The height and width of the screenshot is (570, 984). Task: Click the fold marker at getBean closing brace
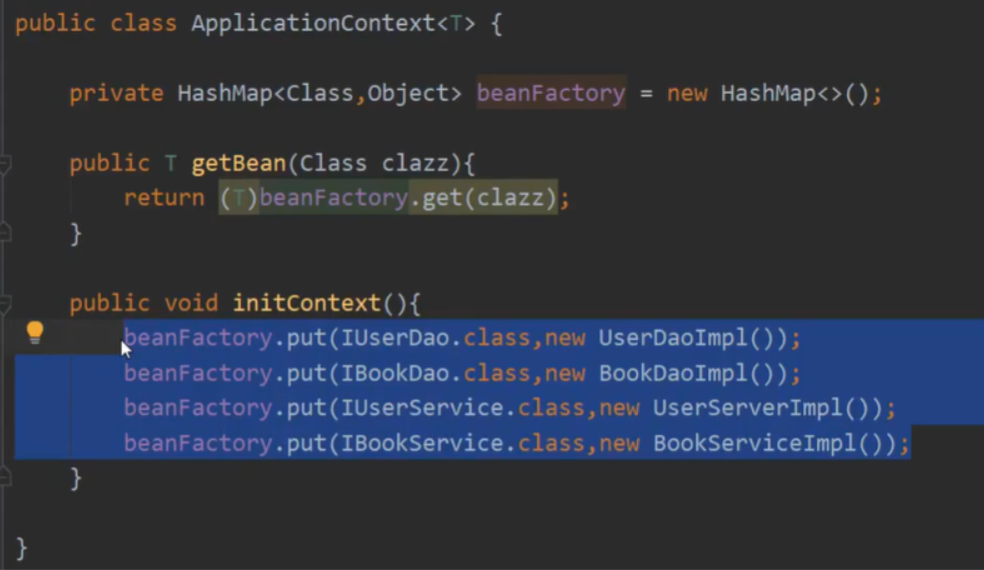(x=4, y=232)
